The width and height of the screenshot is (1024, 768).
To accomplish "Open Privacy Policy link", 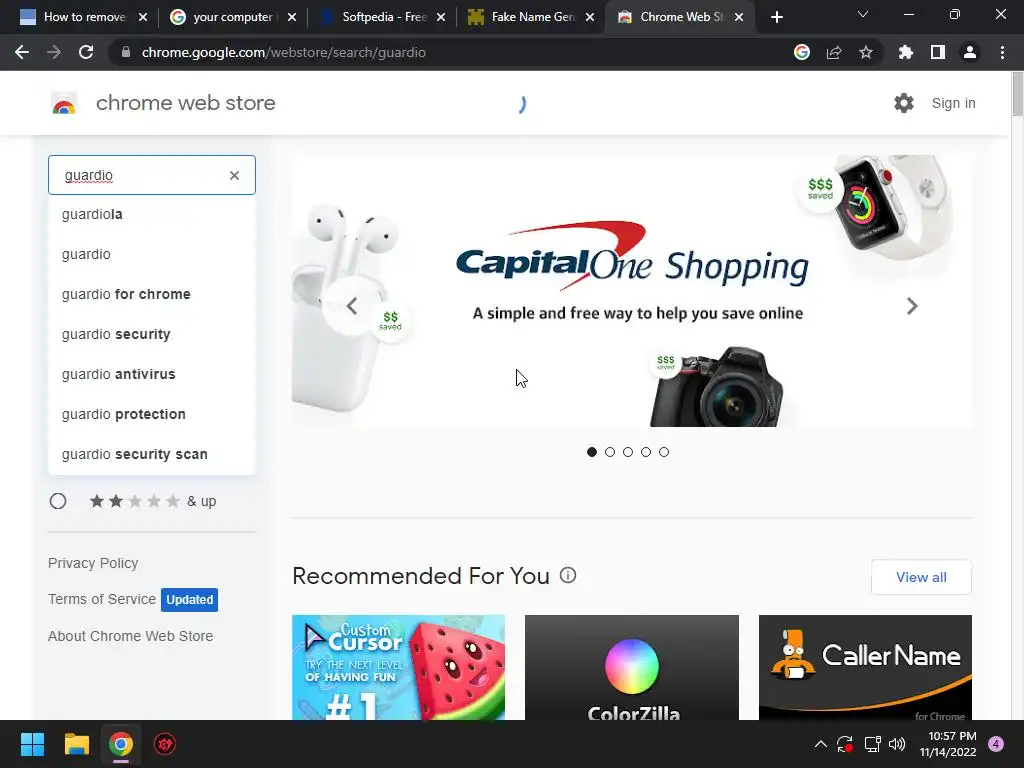I will coord(93,563).
